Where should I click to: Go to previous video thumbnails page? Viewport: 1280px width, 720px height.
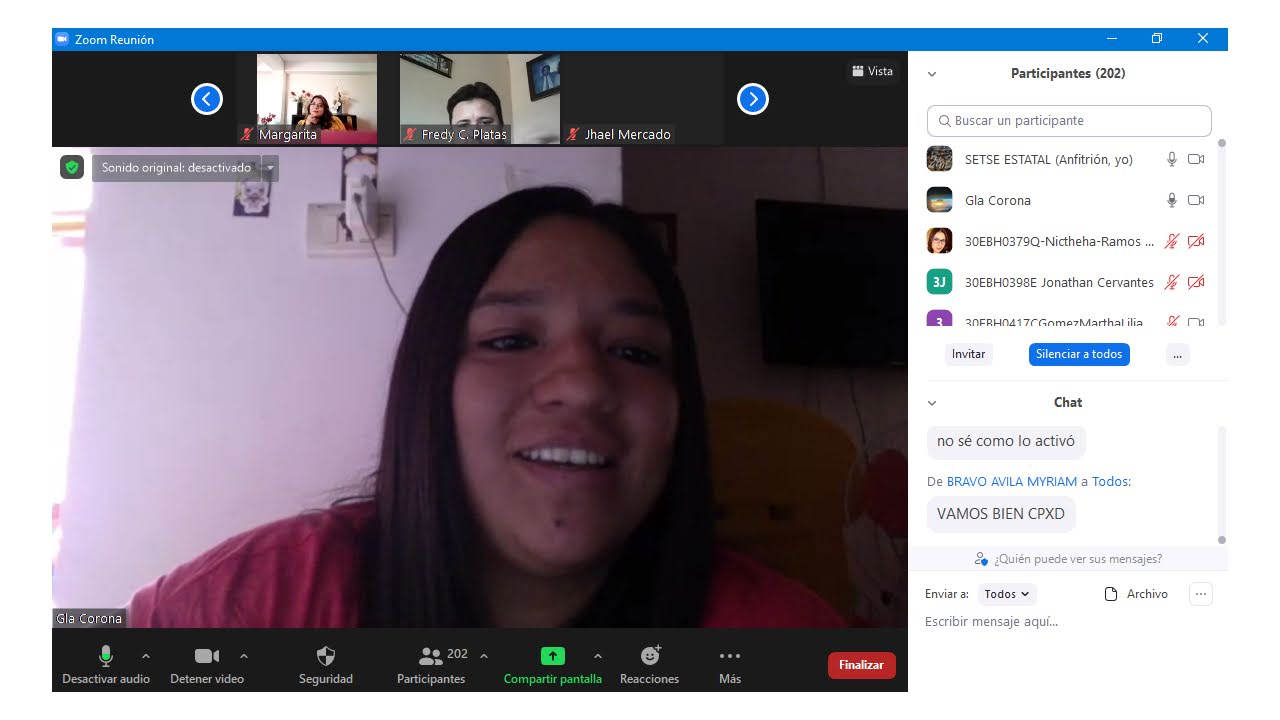tap(207, 99)
